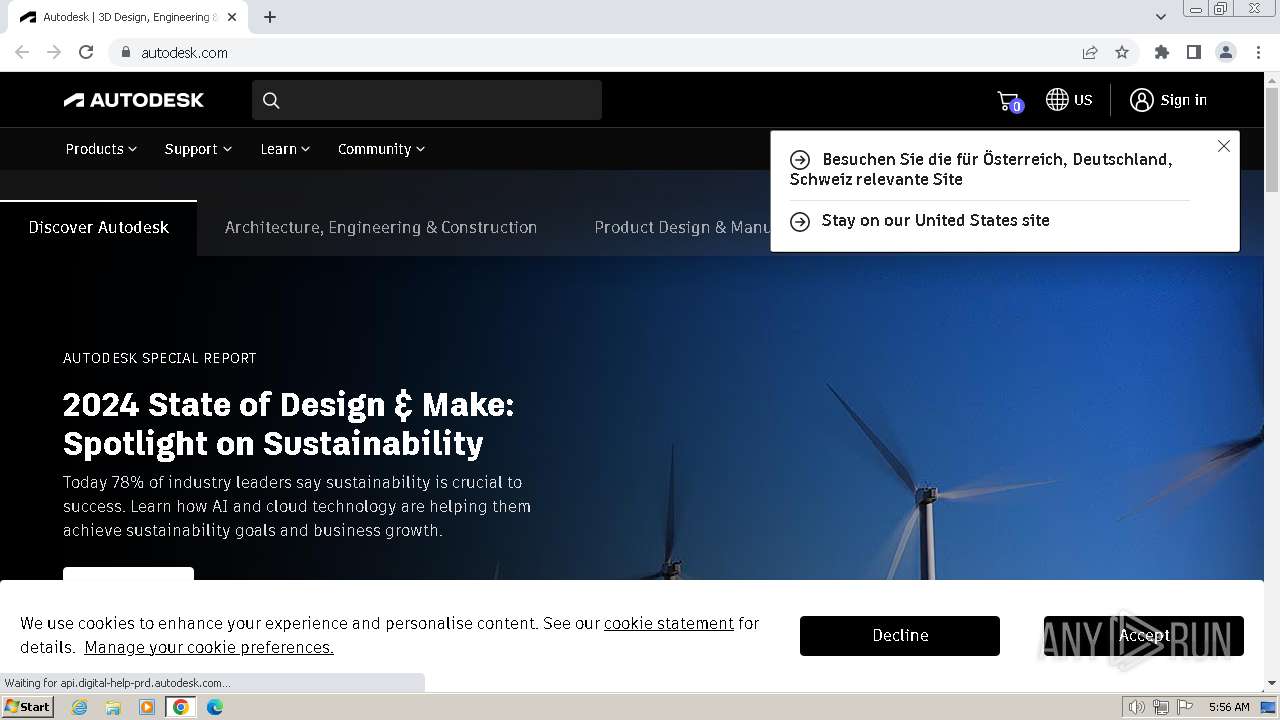Viewport: 1280px width, 720px height.
Task: Expand the Products menu
Action: (x=101, y=149)
